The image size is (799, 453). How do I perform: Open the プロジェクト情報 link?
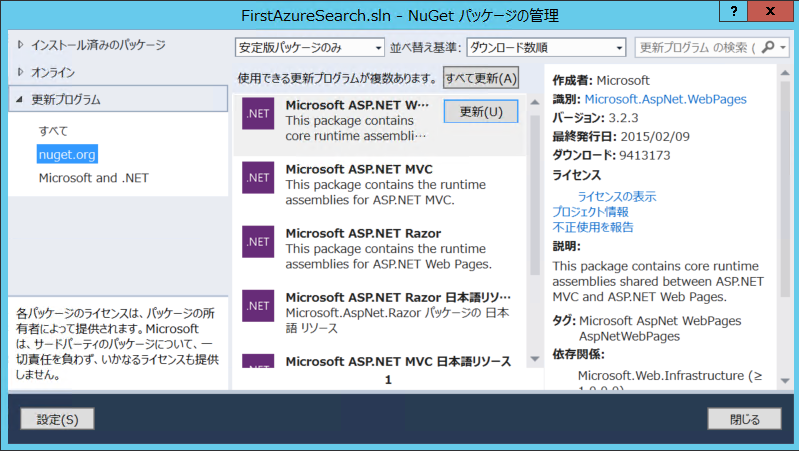(x=591, y=211)
